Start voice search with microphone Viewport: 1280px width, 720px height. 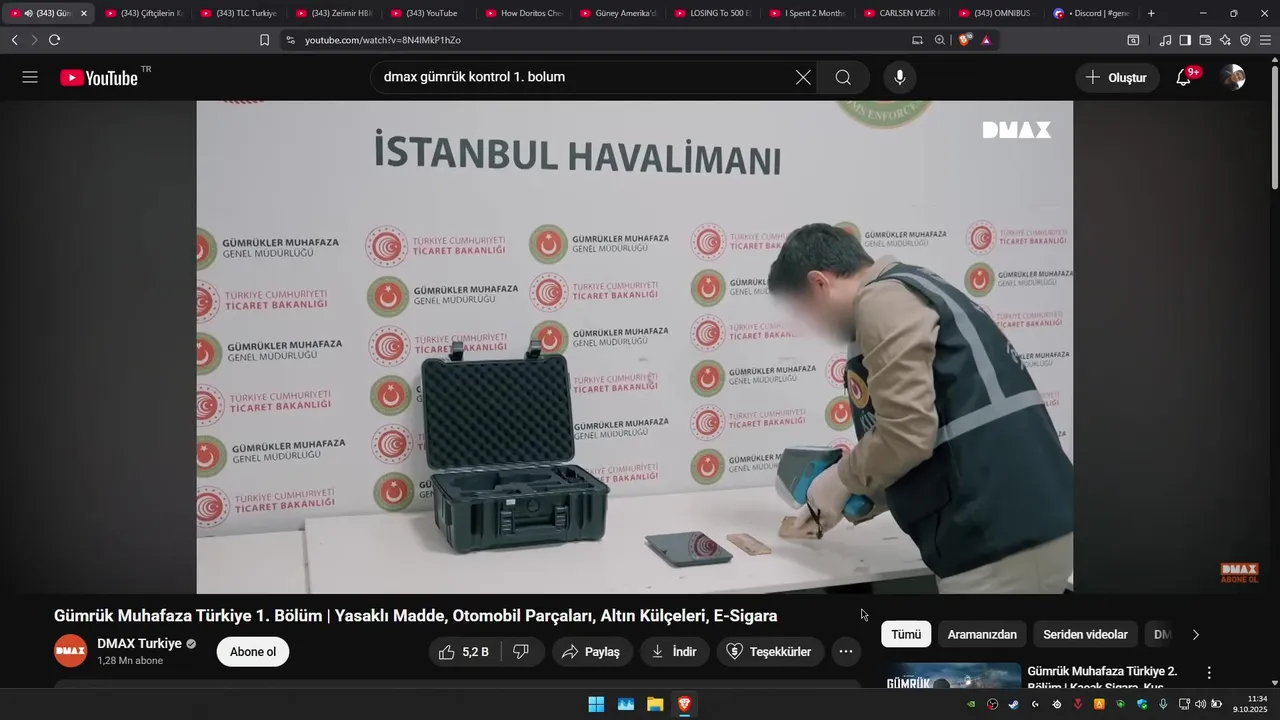tap(900, 77)
